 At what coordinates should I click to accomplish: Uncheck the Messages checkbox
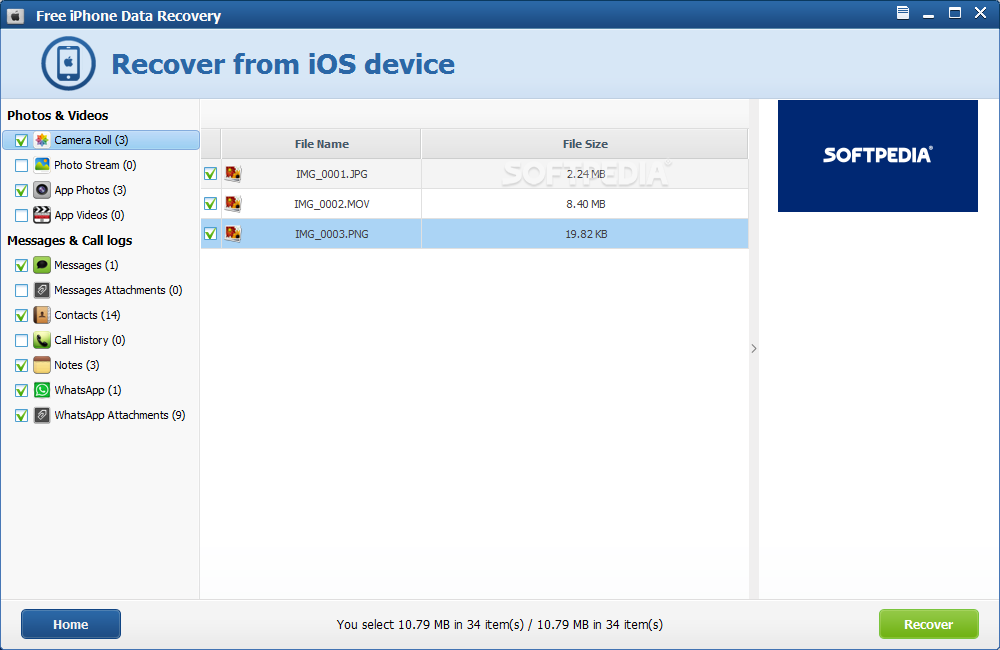pos(21,265)
